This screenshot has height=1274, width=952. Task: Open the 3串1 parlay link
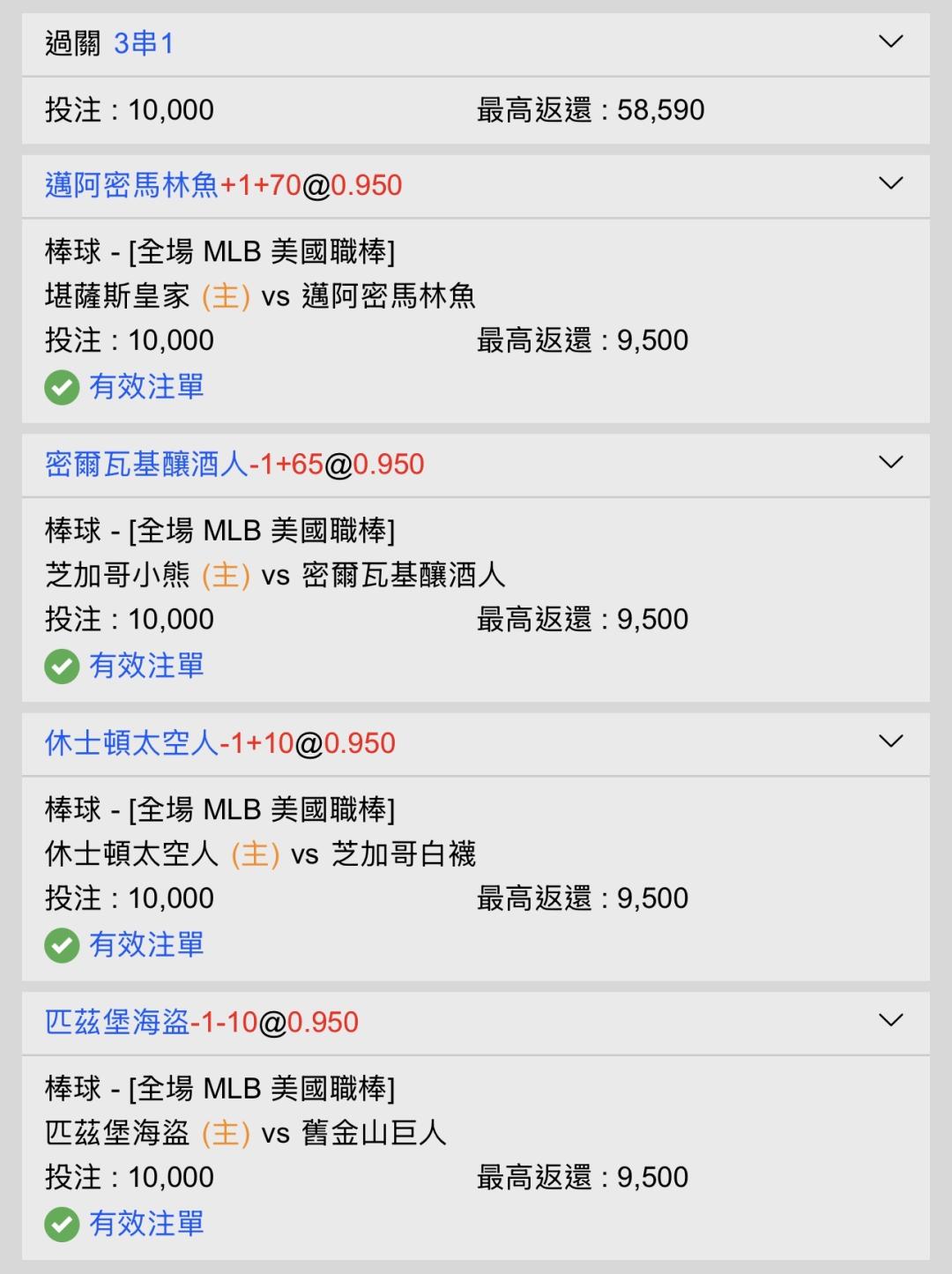(144, 42)
